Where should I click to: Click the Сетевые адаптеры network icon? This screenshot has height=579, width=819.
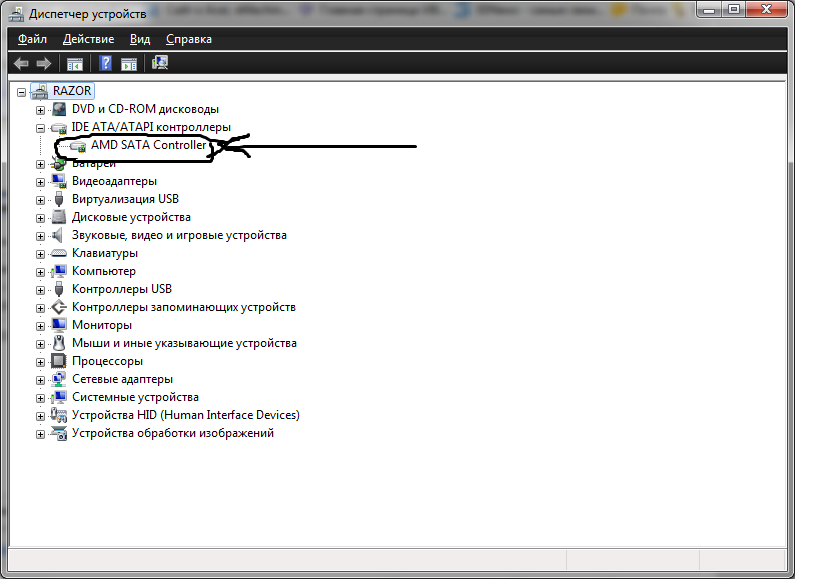point(59,379)
